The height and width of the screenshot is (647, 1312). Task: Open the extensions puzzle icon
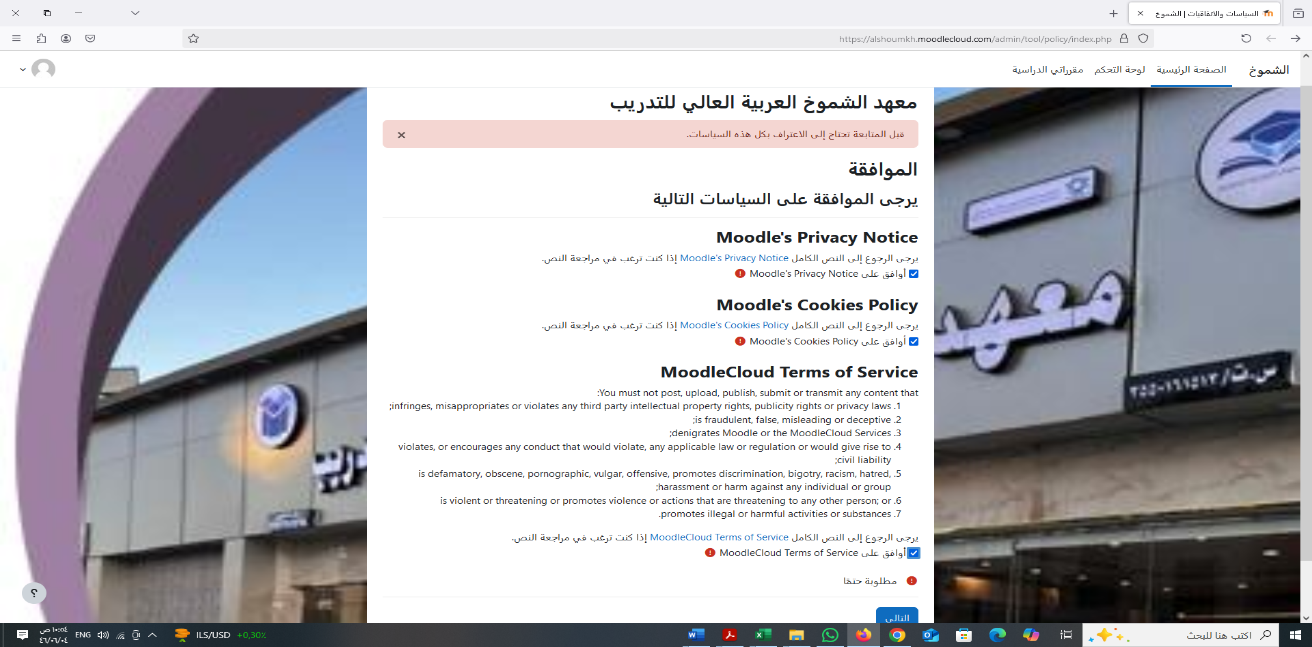tap(41, 38)
